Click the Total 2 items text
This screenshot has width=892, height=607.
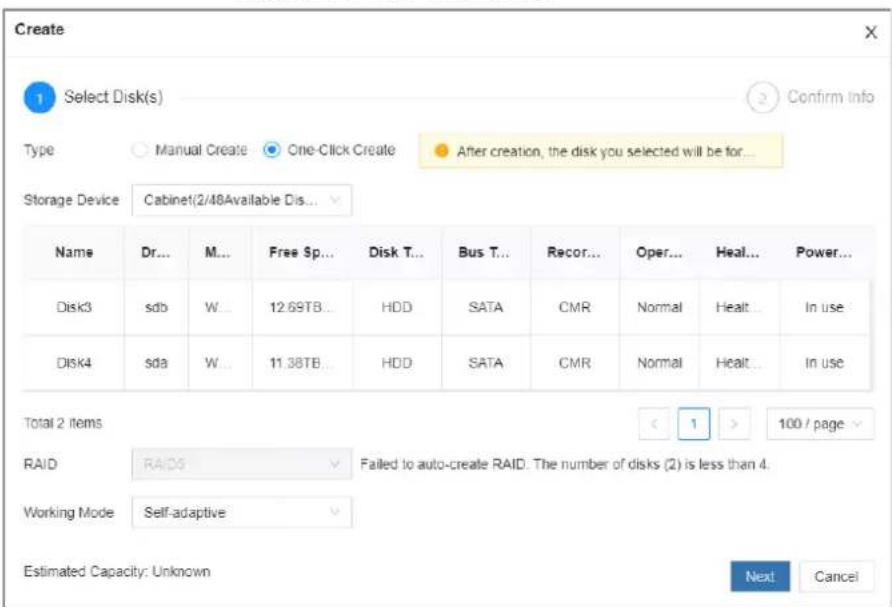click(x=63, y=423)
